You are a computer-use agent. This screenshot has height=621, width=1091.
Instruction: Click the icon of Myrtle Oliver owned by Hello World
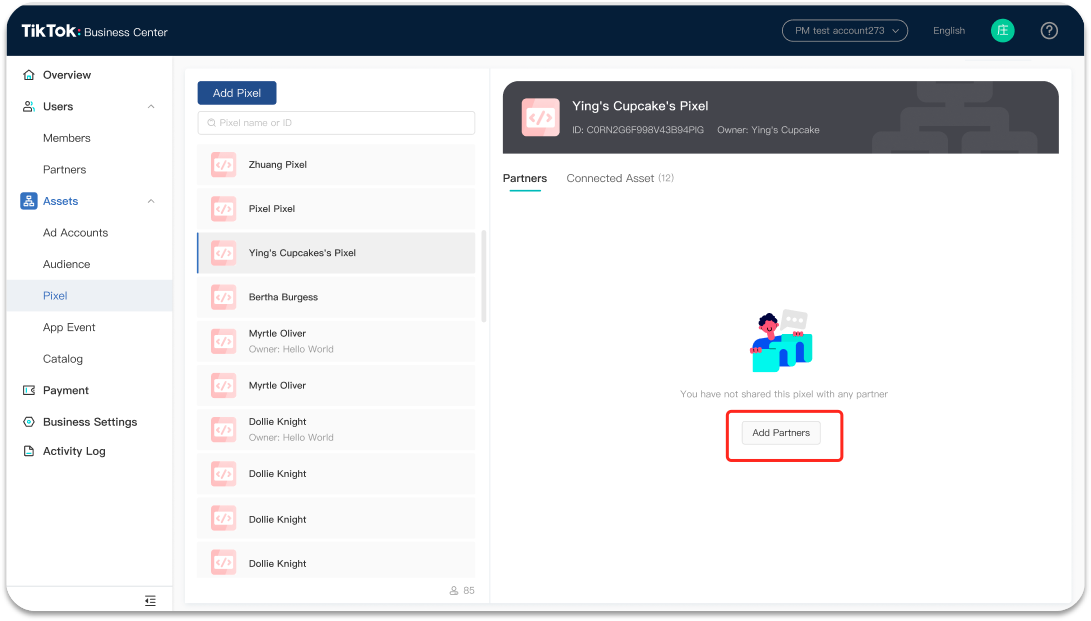tap(223, 341)
